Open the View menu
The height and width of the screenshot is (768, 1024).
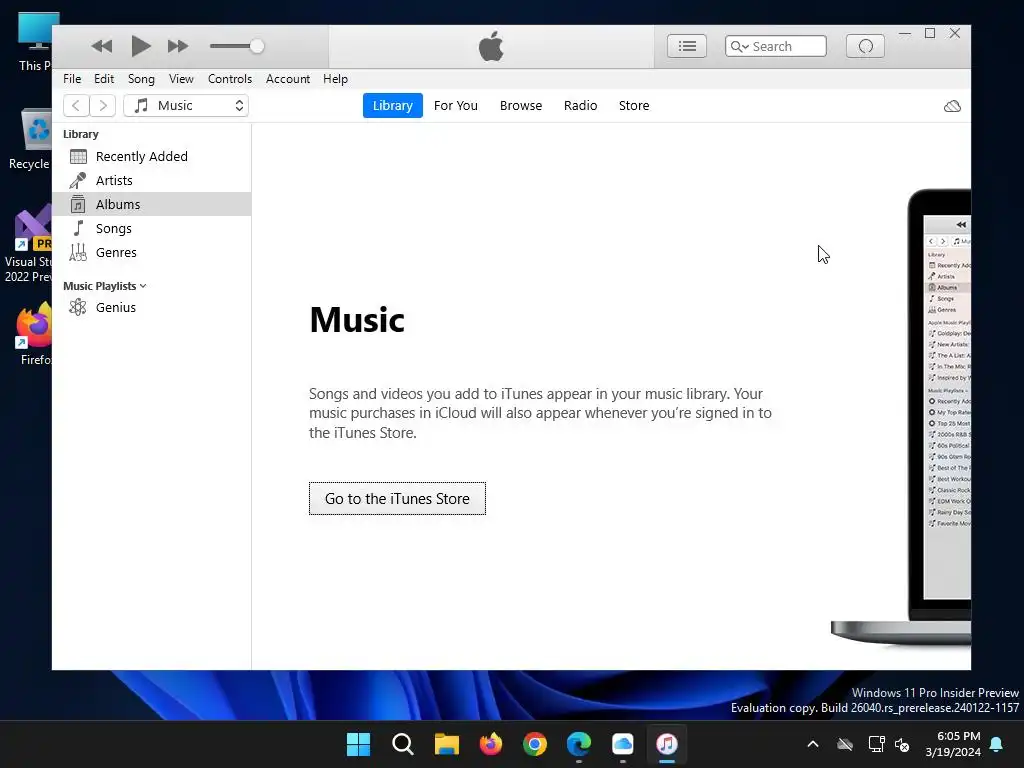coord(181,79)
